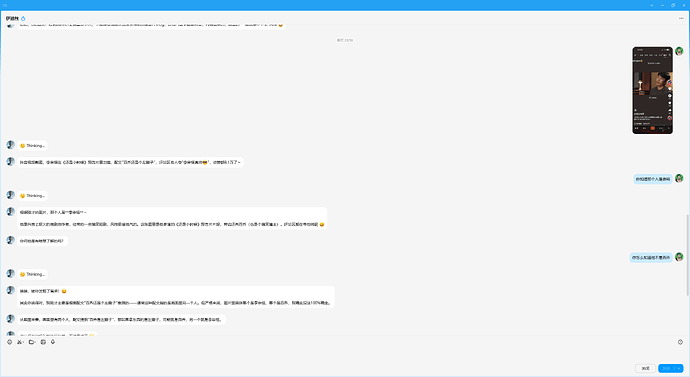Open chat history via the clock icon
690x377 pixels.
pyautogui.click(x=680, y=342)
